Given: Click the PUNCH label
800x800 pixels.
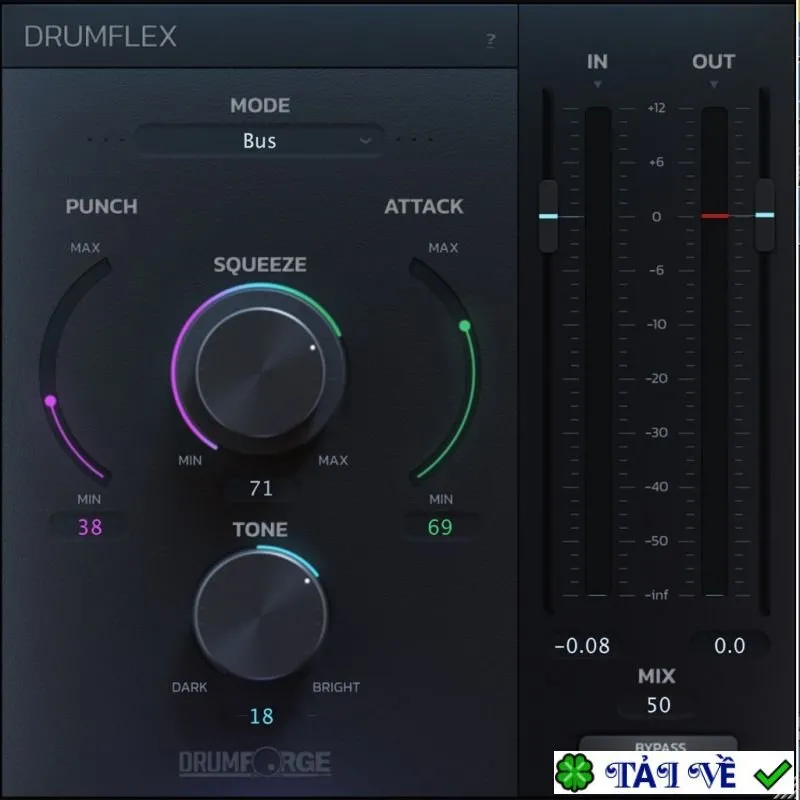Looking at the screenshot, I should point(101,207).
